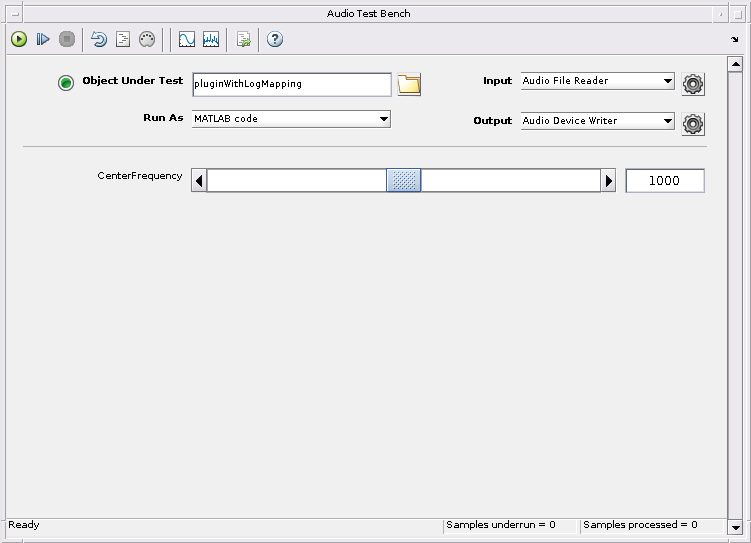The image size is (751, 543).
Task: Toggle the green Object Under Test indicator
Action: click(66, 83)
